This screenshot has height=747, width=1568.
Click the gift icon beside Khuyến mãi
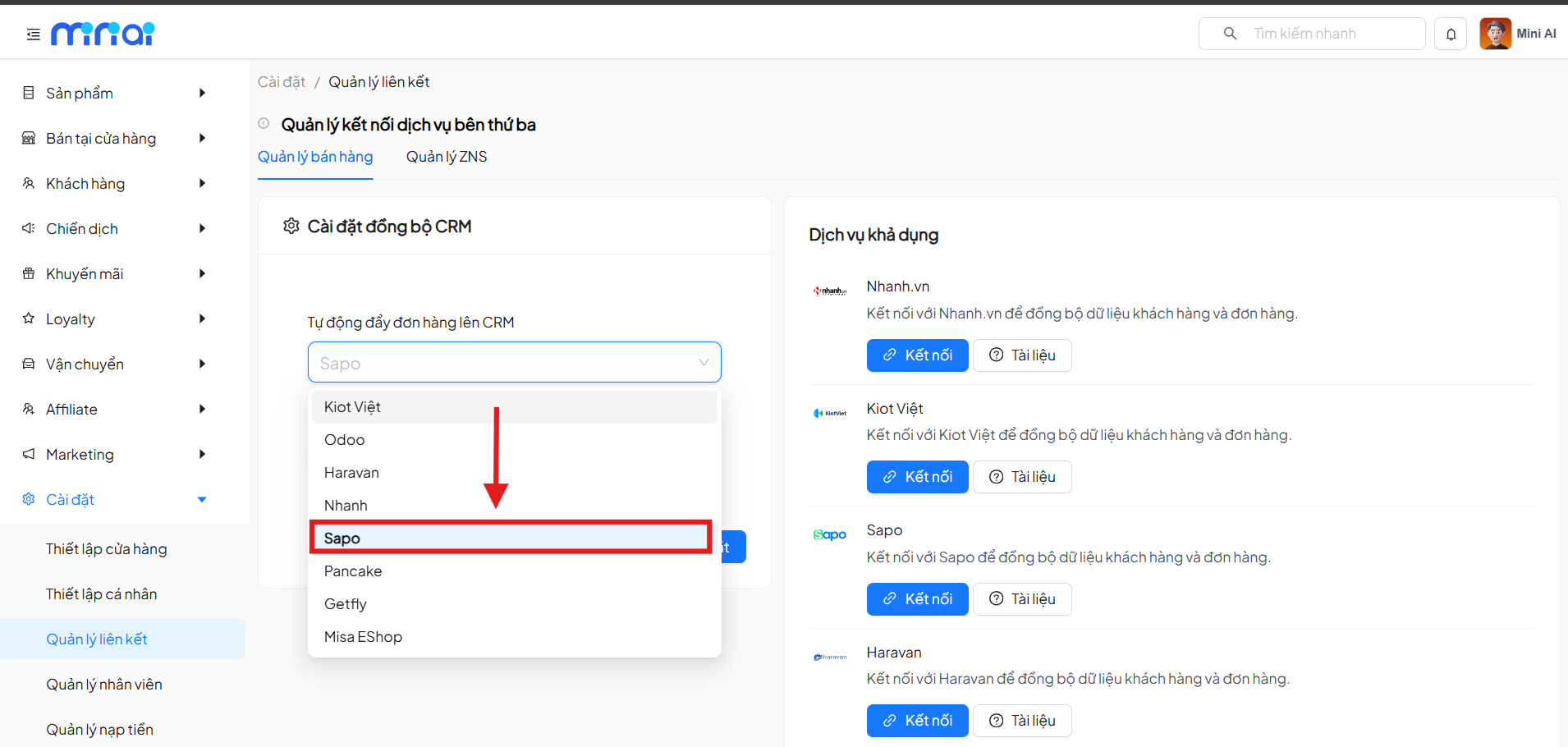point(28,273)
